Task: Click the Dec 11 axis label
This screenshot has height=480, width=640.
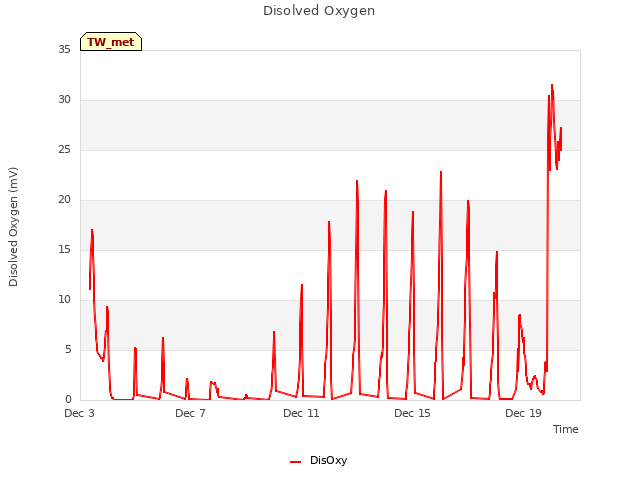Action: pyautogui.click(x=301, y=413)
